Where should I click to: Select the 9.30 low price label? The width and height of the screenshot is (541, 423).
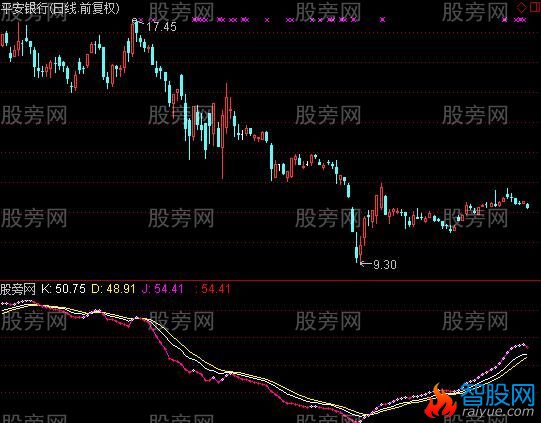(385, 265)
